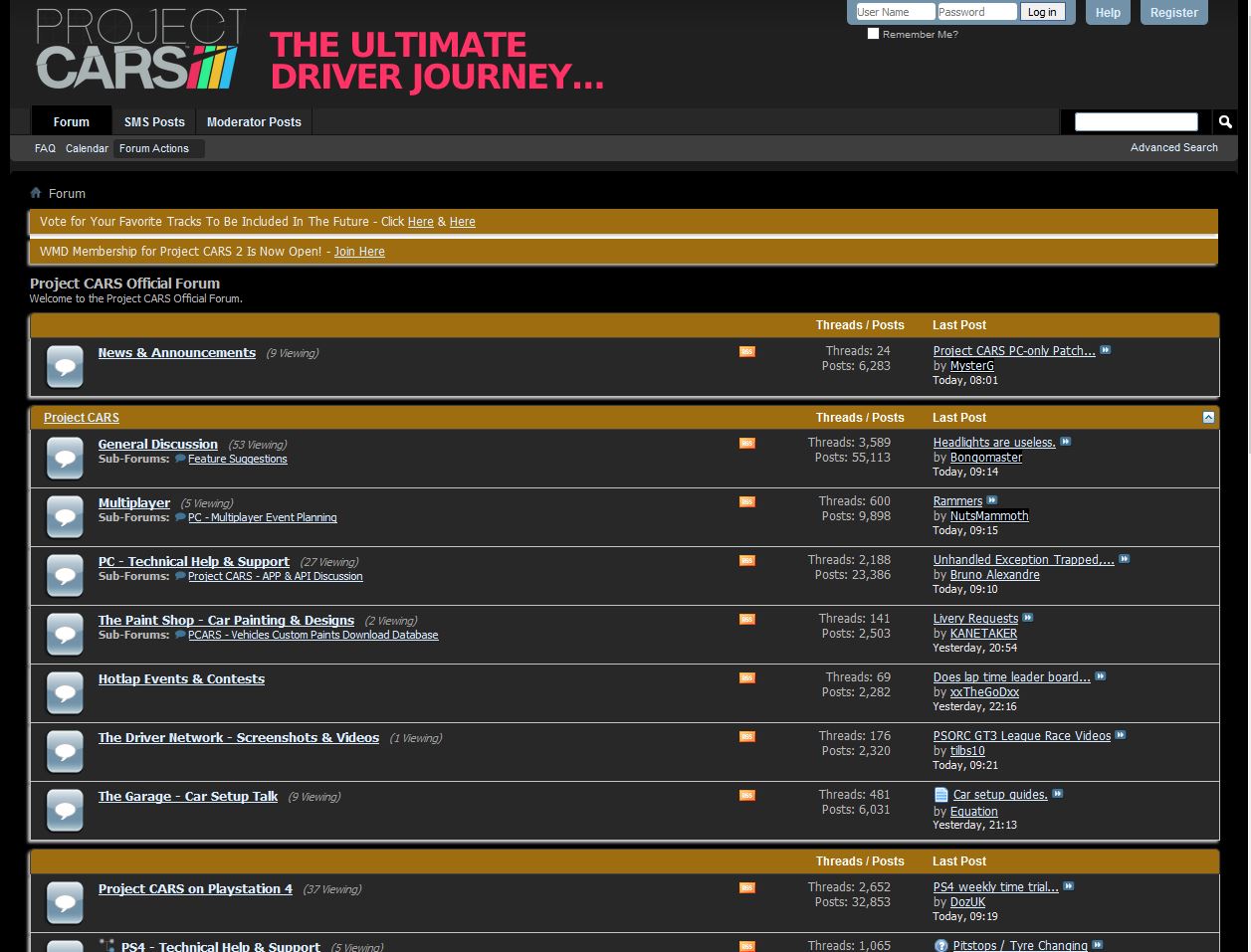Viewport: 1251px width, 952px height.
Task: Go to last post icon for PS4 weekly time trial
Action: pos(1068,886)
